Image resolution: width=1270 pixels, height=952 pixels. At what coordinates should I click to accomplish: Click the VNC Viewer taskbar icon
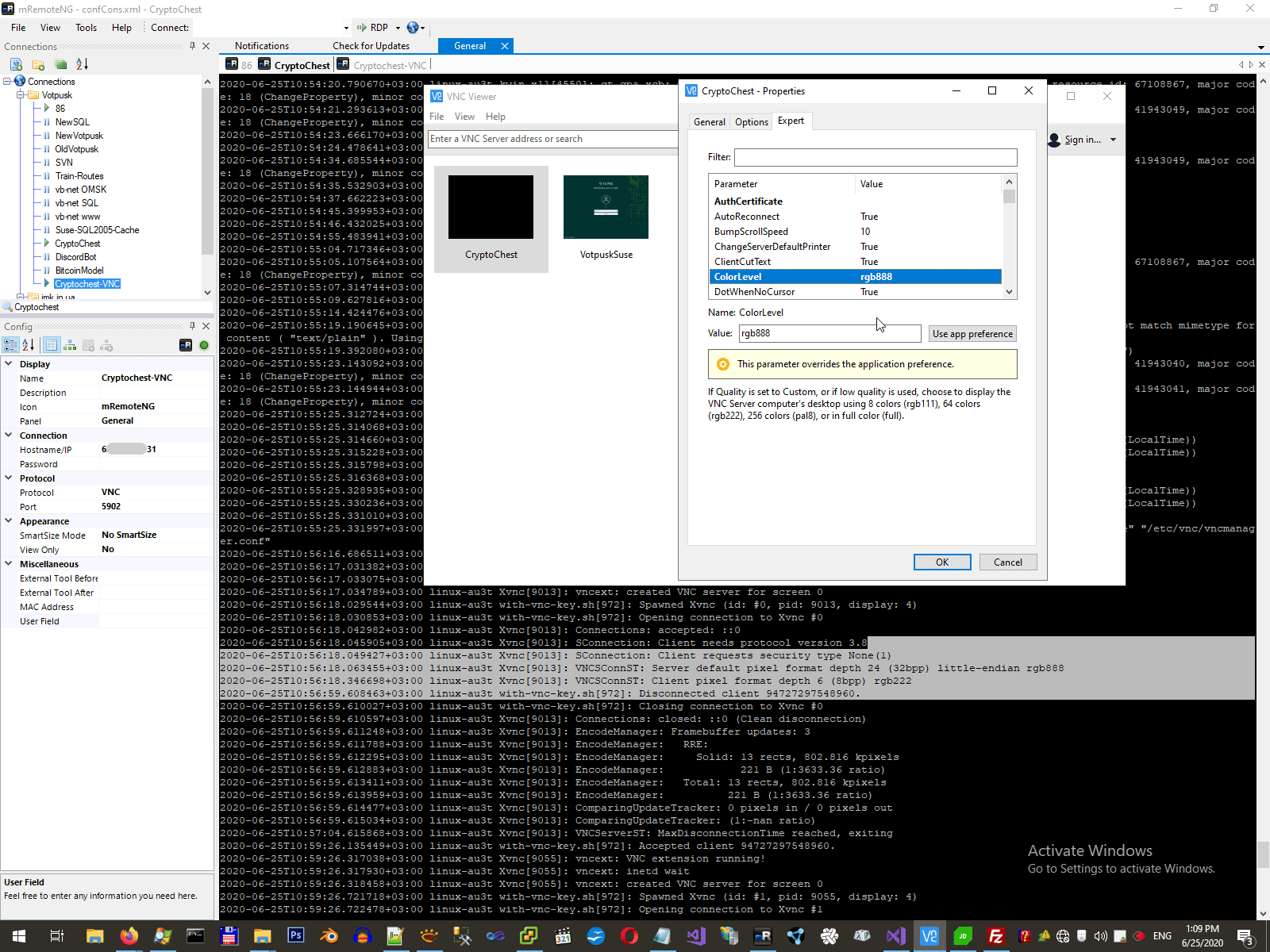coord(929,936)
